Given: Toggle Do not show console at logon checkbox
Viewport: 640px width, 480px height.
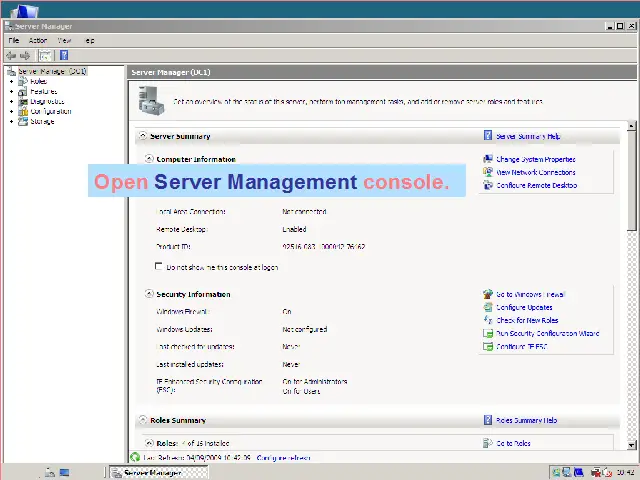Looking at the screenshot, I should click(158, 266).
